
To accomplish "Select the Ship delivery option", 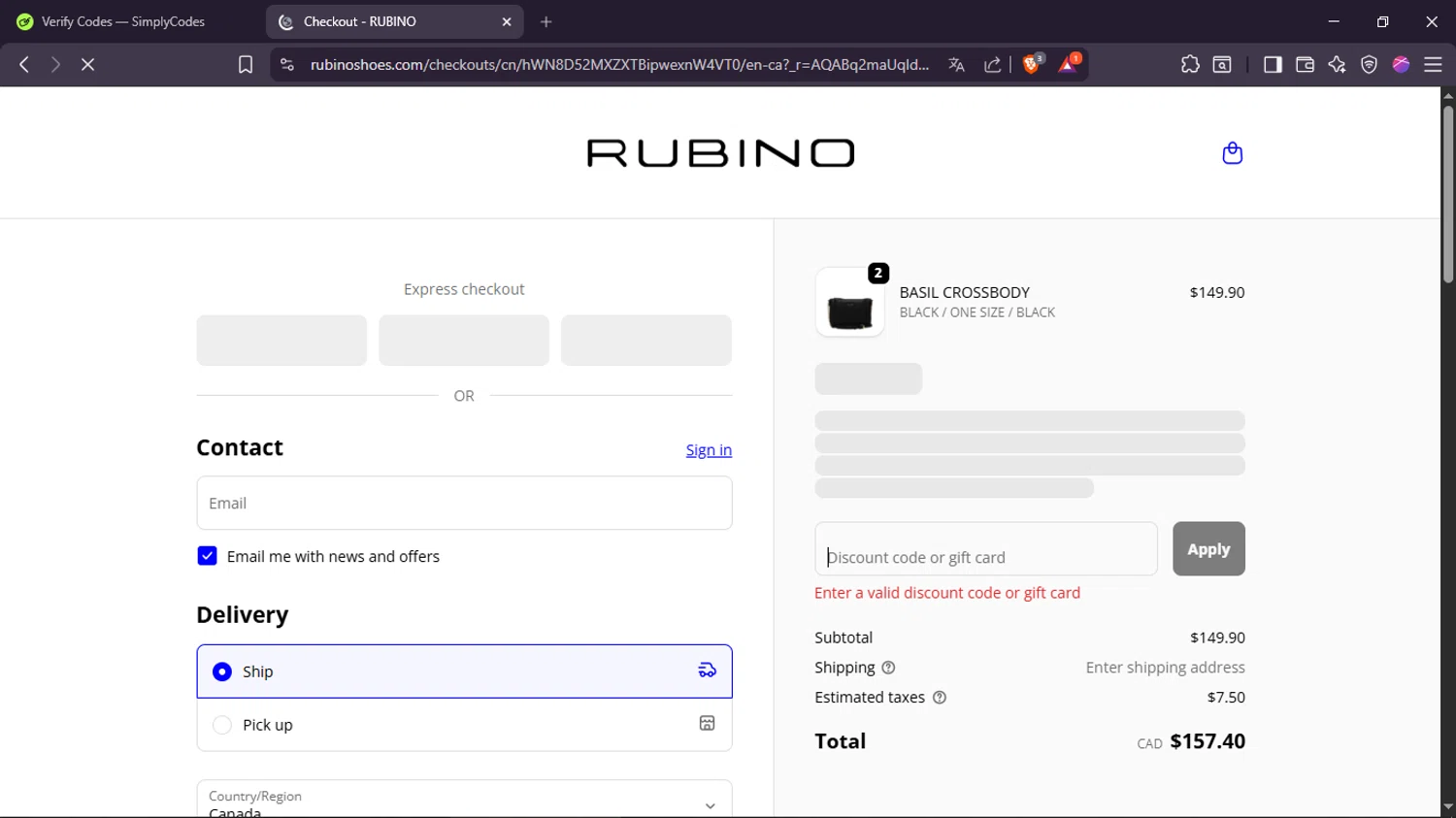I will click(464, 671).
